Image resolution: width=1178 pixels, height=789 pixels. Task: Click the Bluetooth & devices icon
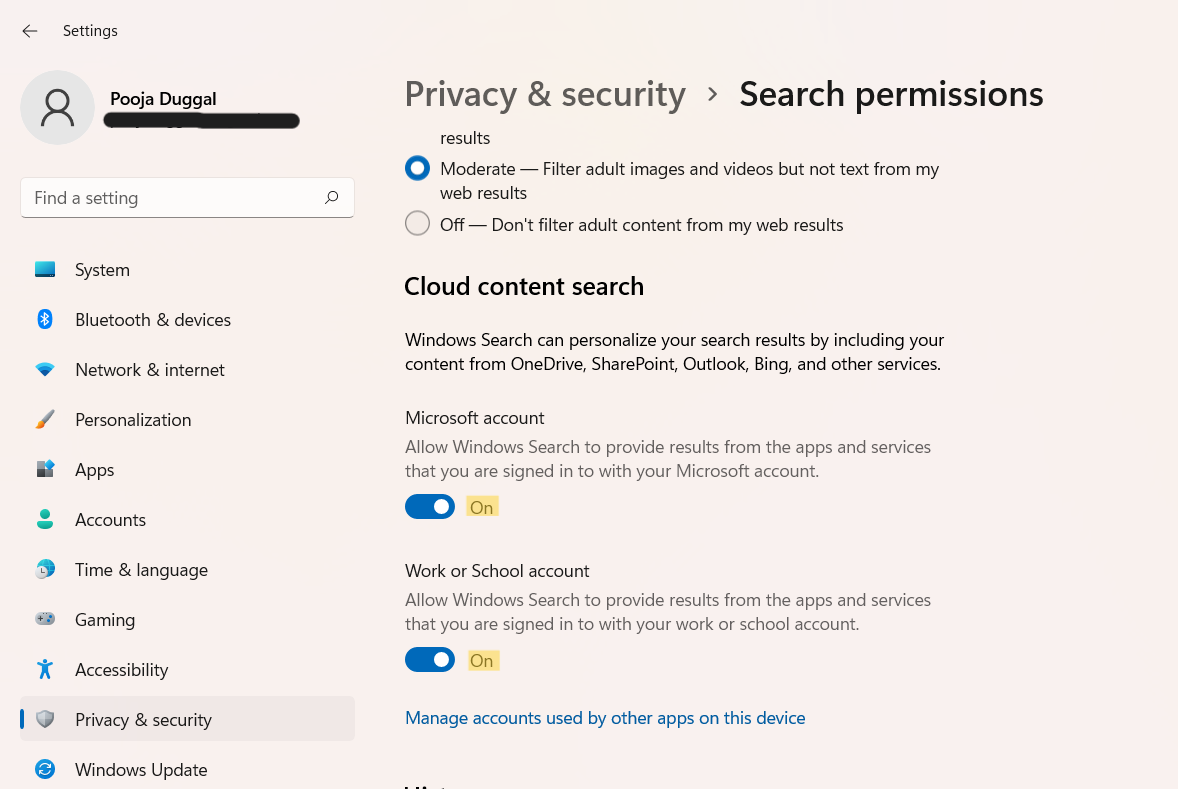[45, 320]
